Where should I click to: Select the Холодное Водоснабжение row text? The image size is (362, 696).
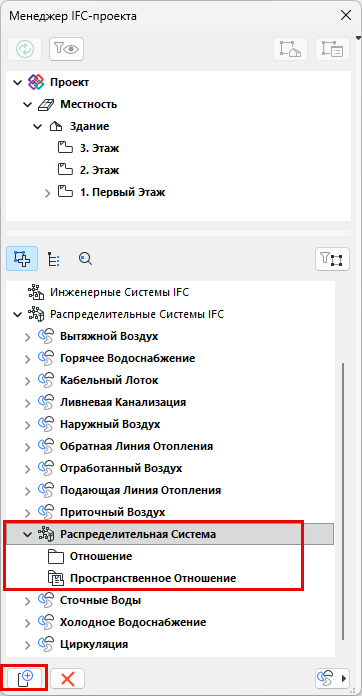point(133,622)
